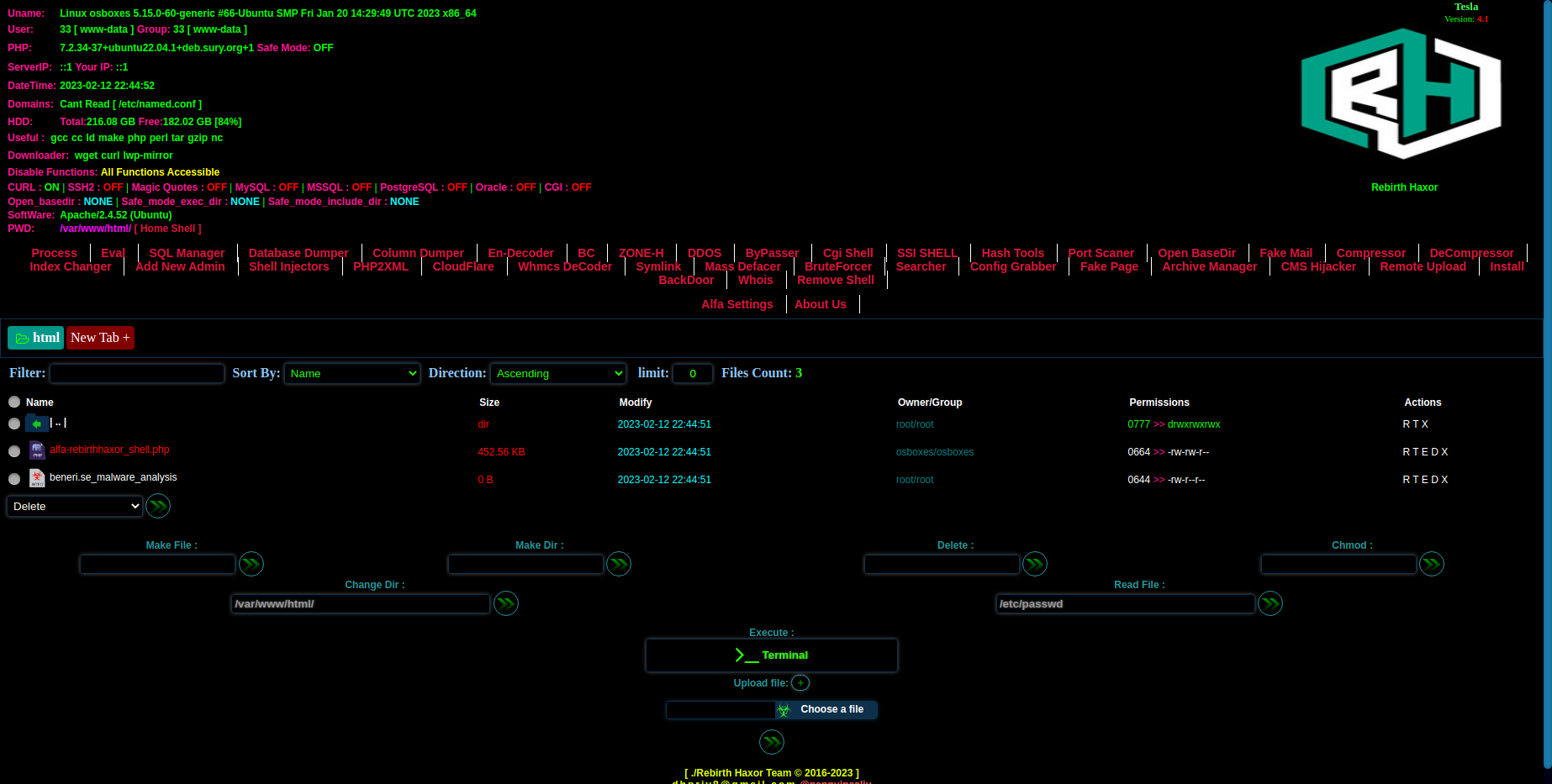1552x784 pixels.
Task: Click -rw-rw-r-- permissions of alfa-rebirthhaxor_shell.php
Action: point(1189,452)
